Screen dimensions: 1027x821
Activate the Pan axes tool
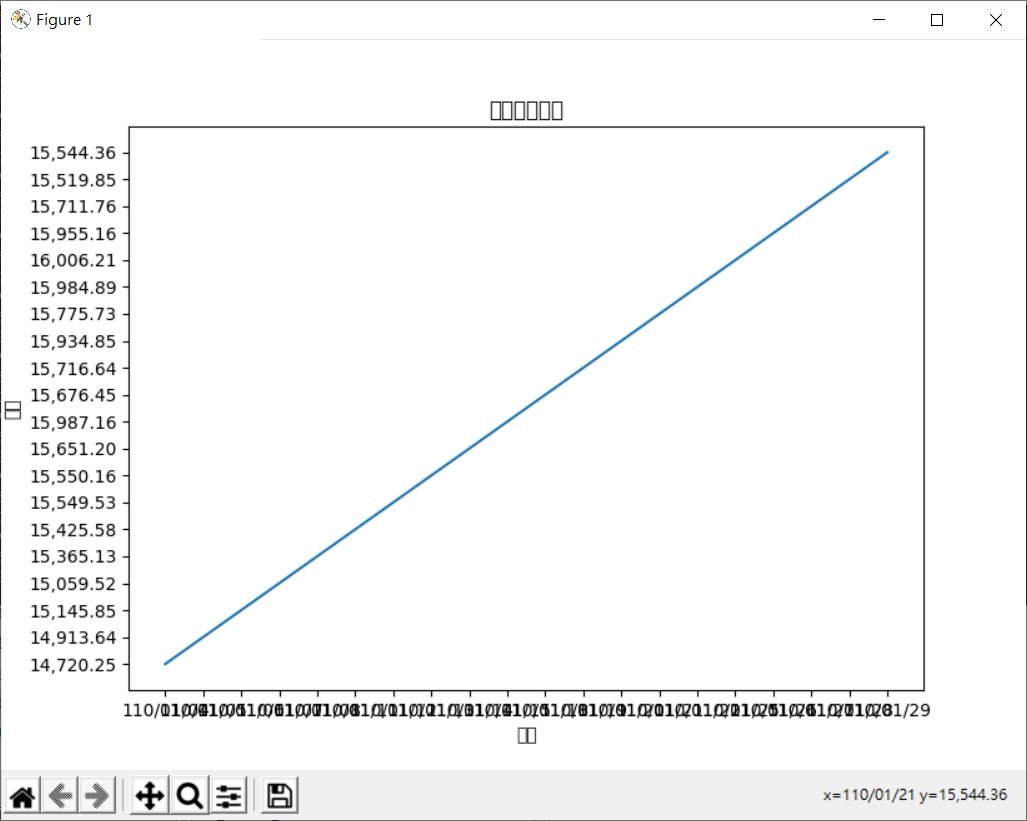(150, 796)
